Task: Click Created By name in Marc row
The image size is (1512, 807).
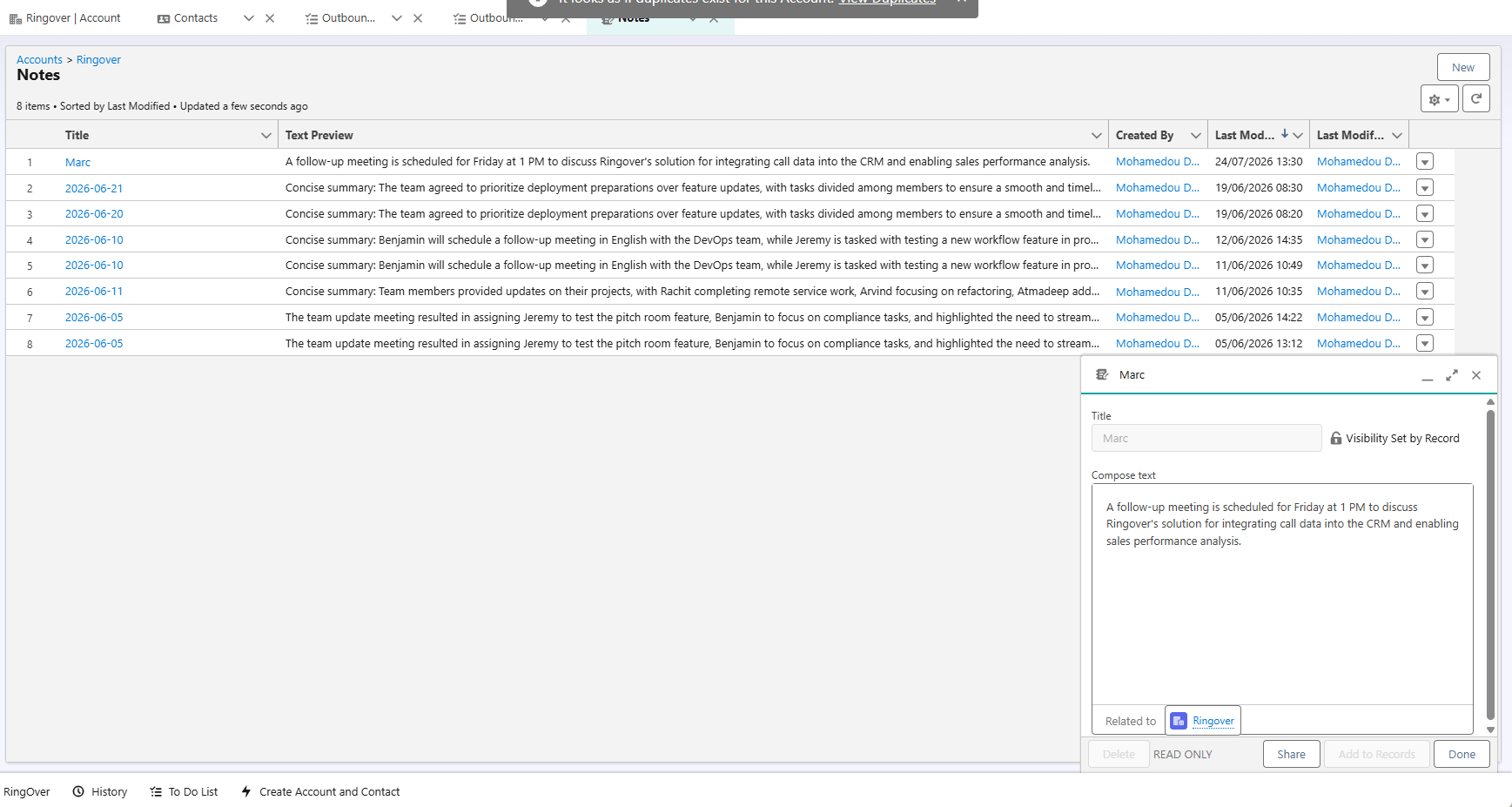Action: click(1158, 162)
